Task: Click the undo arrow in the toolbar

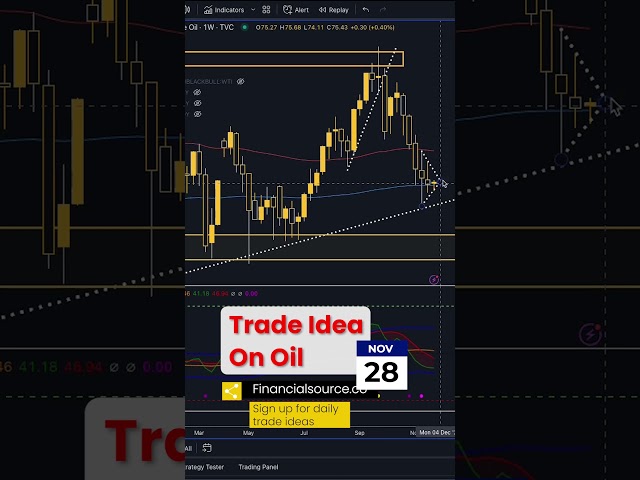Action: [366, 10]
